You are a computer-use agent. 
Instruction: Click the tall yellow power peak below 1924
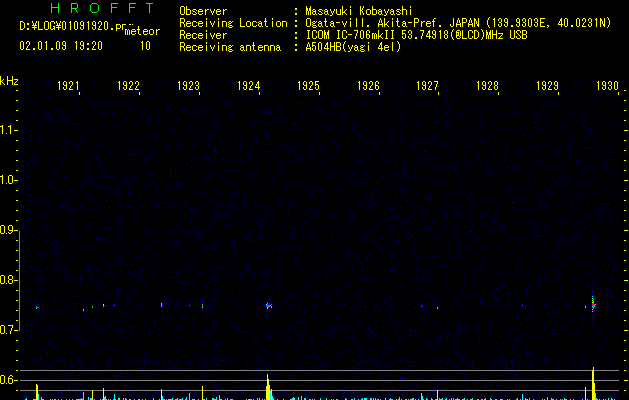(268, 387)
